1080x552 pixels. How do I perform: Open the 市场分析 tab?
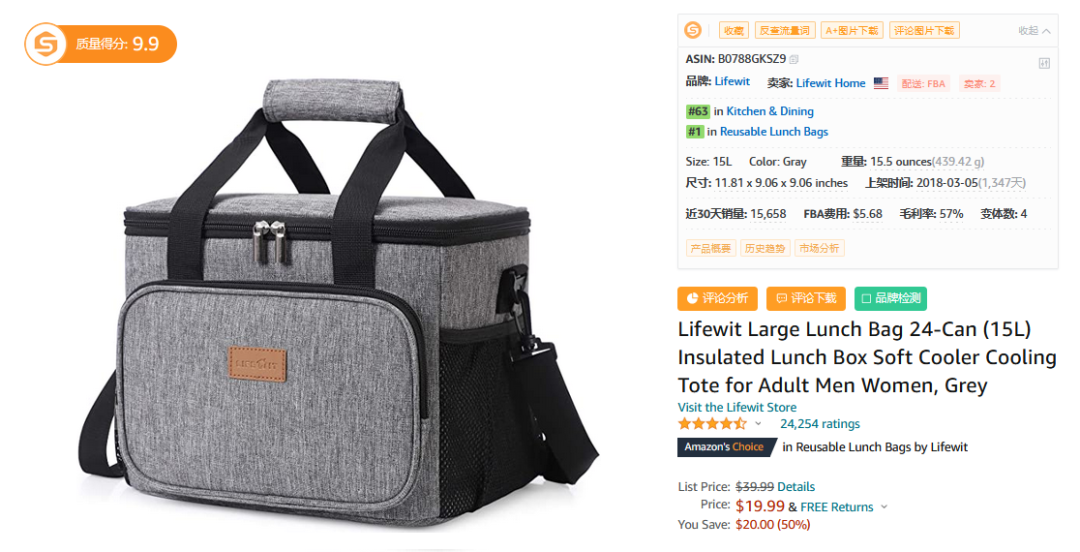819,248
